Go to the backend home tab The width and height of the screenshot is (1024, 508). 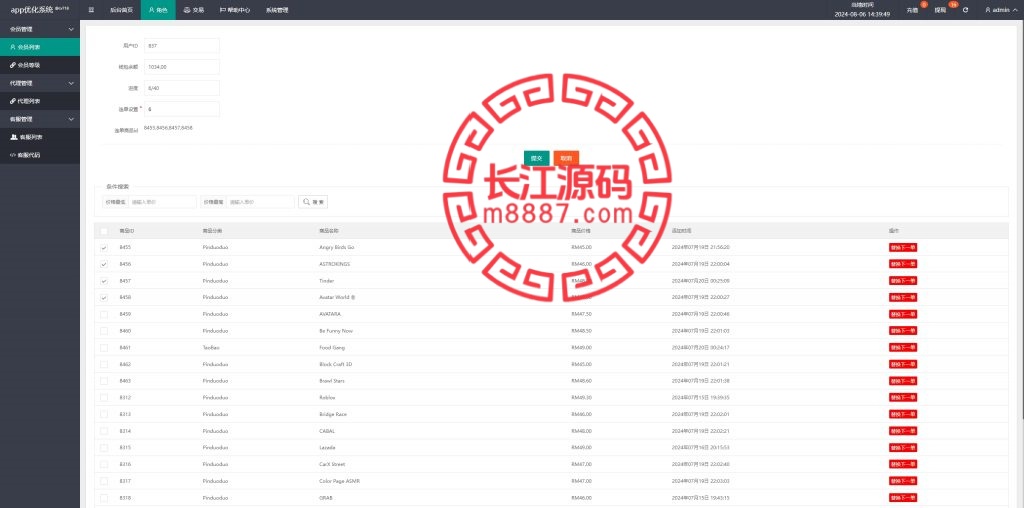120,10
